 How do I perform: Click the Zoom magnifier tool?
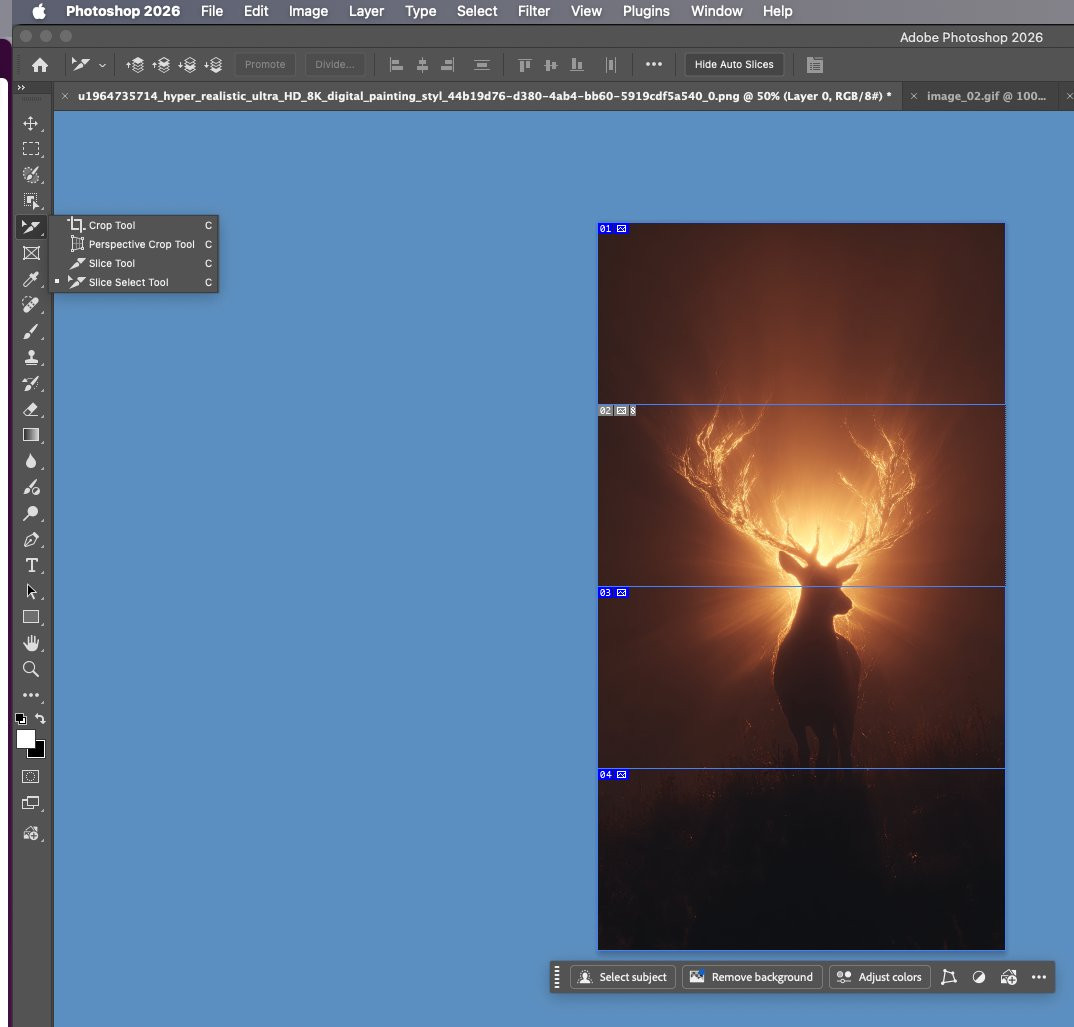coord(31,669)
